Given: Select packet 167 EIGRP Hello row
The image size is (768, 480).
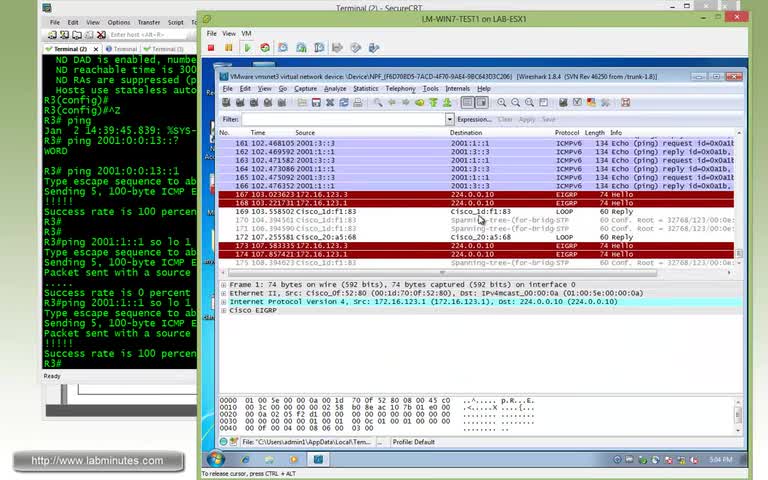Looking at the screenshot, I should coord(476,194).
